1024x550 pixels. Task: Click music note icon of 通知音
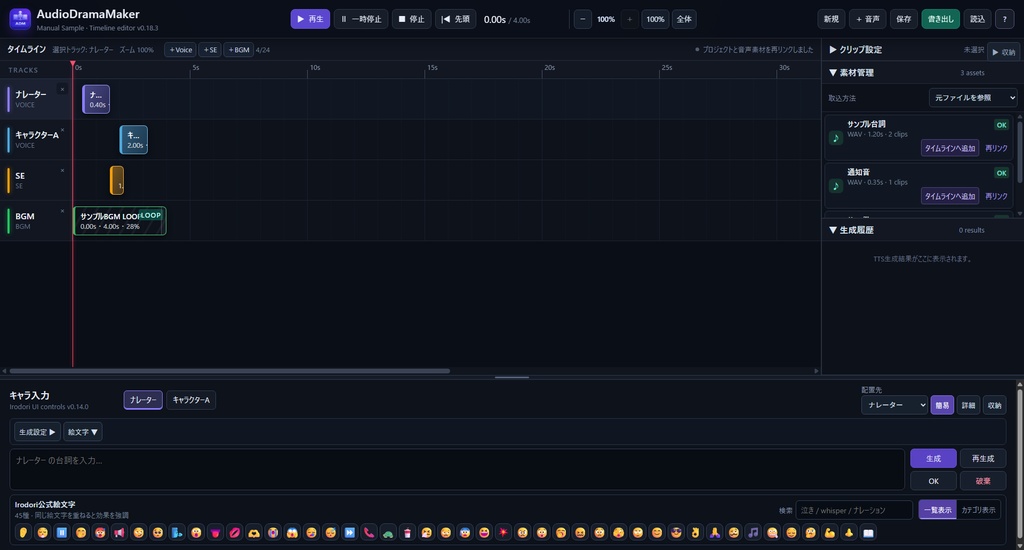coord(835,186)
